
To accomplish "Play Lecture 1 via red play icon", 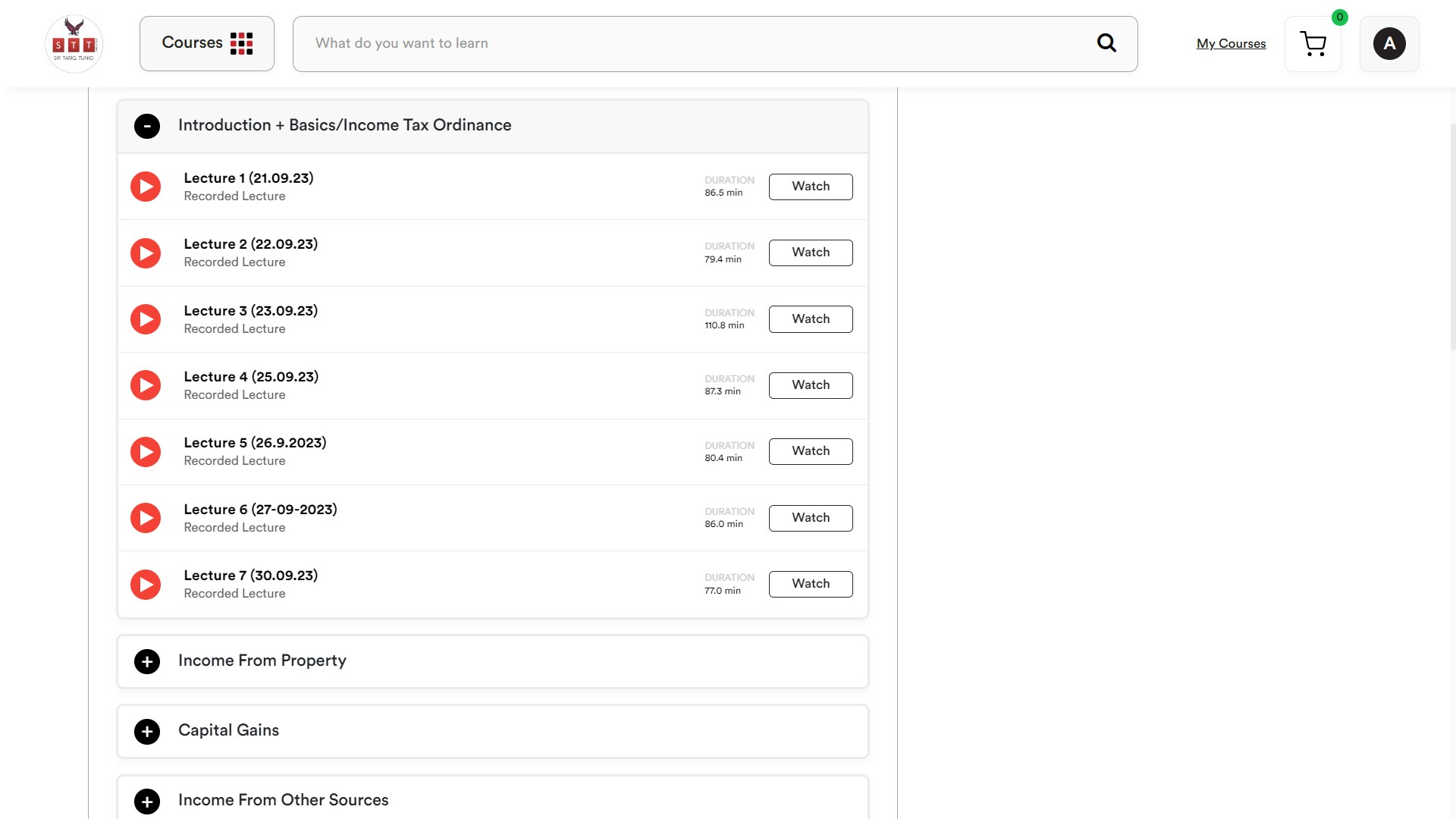I will pyautogui.click(x=146, y=187).
